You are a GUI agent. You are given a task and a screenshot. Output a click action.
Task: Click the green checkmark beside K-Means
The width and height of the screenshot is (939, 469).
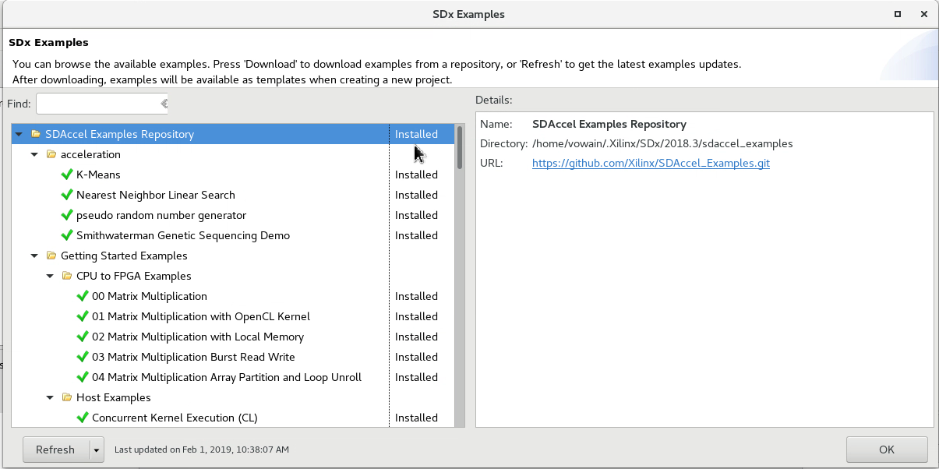pos(67,174)
